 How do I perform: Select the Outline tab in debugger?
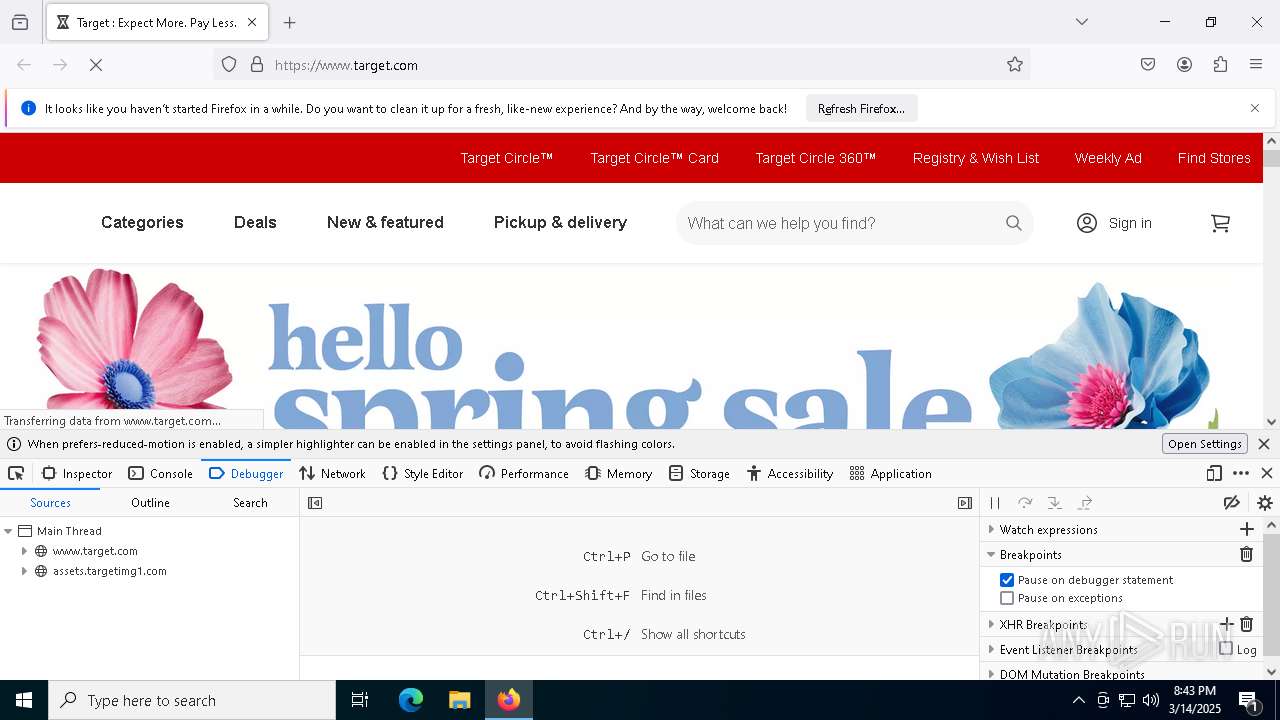tap(150, 503)
